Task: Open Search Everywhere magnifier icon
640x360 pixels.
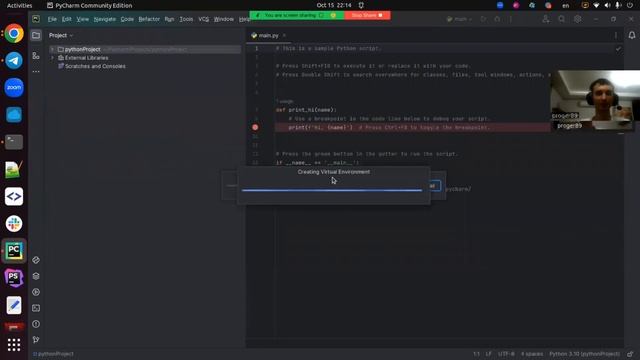Action: (562, 19)
